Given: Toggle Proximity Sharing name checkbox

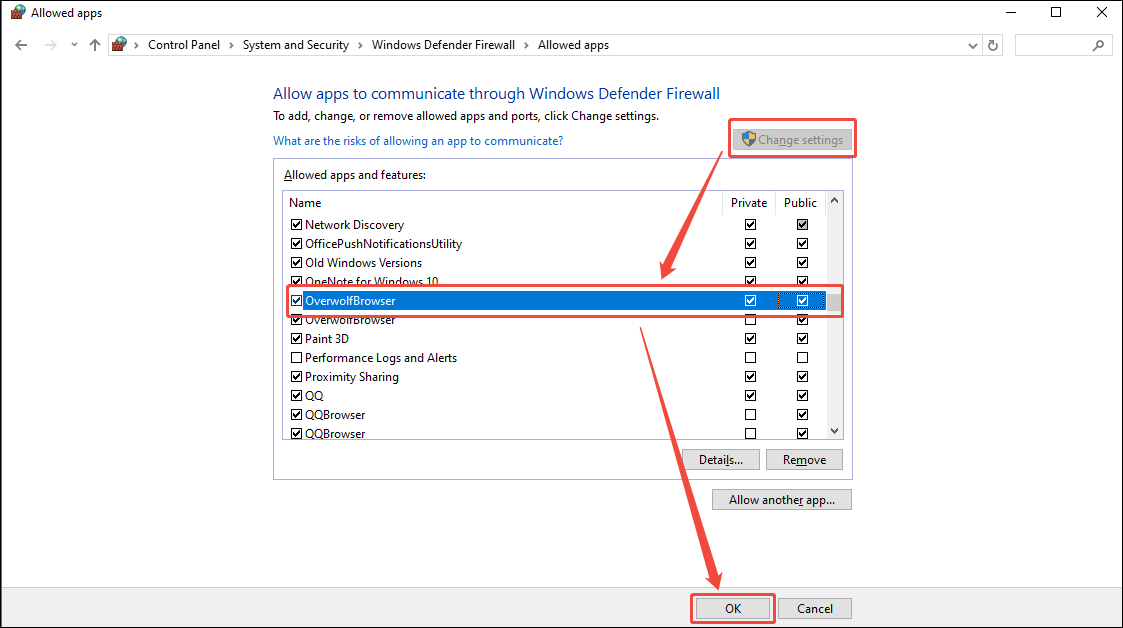Looking at the screenshot, I should click(297, 377).
